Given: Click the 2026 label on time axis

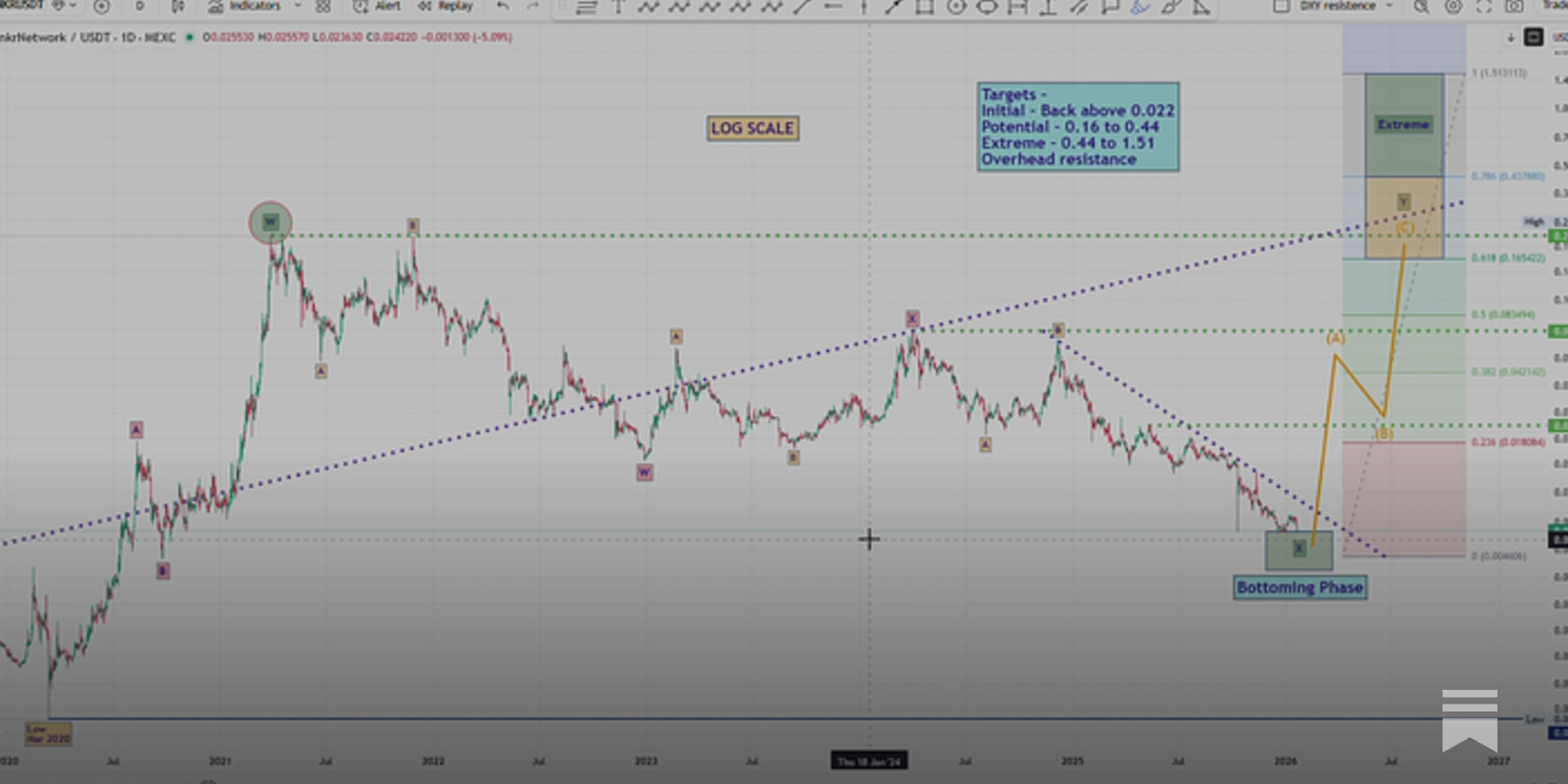Looking at the screenshot, I should point(1286,761).
